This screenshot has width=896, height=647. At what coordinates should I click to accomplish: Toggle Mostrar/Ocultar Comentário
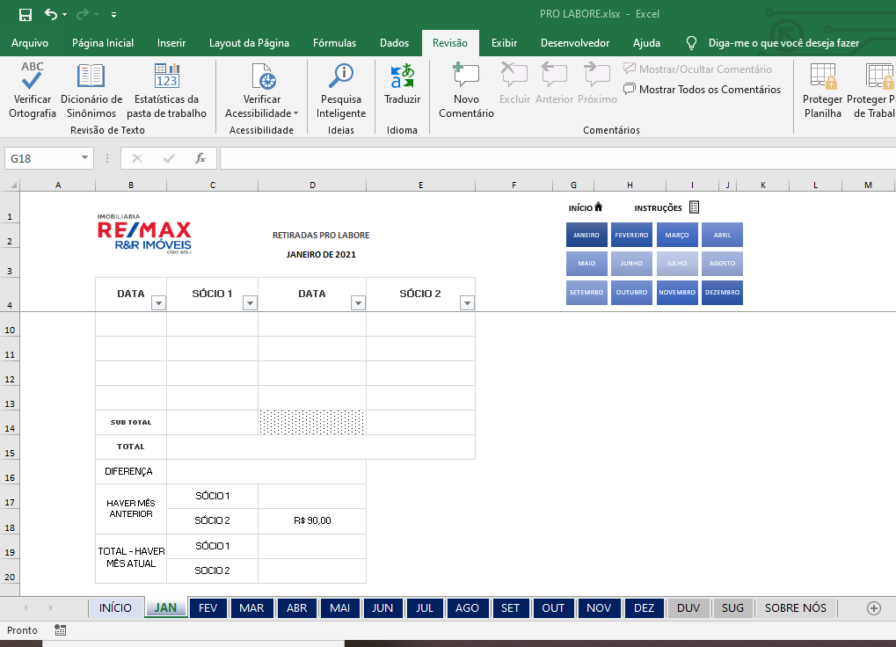point(698,69)
